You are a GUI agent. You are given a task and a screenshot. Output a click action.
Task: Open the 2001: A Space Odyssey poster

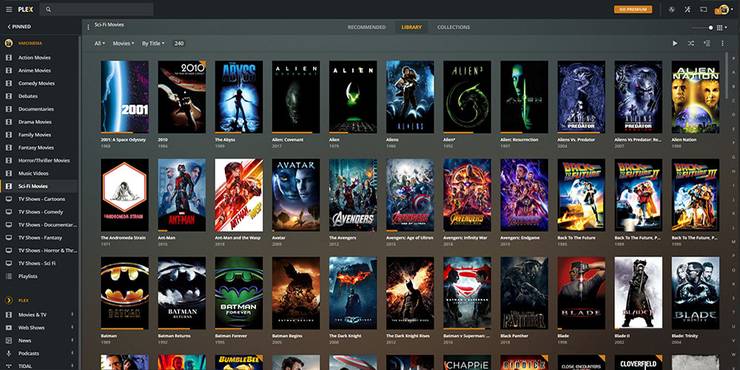pyautogui.click(x=125, y=97)
